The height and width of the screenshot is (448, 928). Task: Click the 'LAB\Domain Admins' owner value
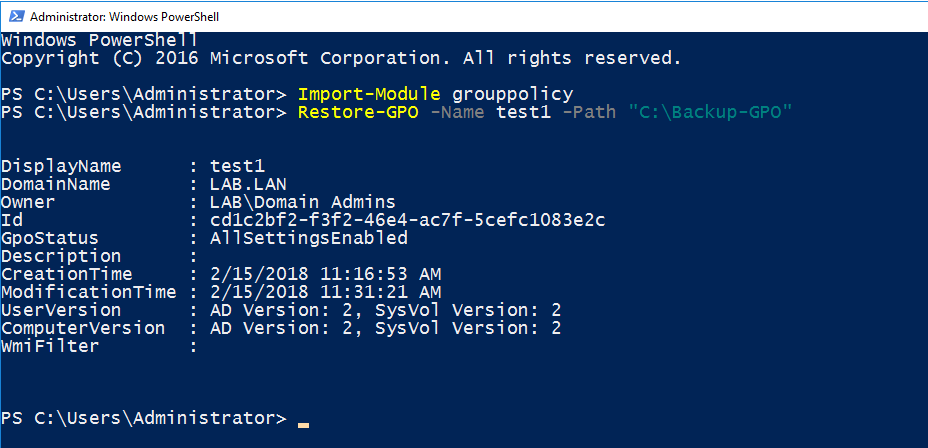click(x=303, y=202)
